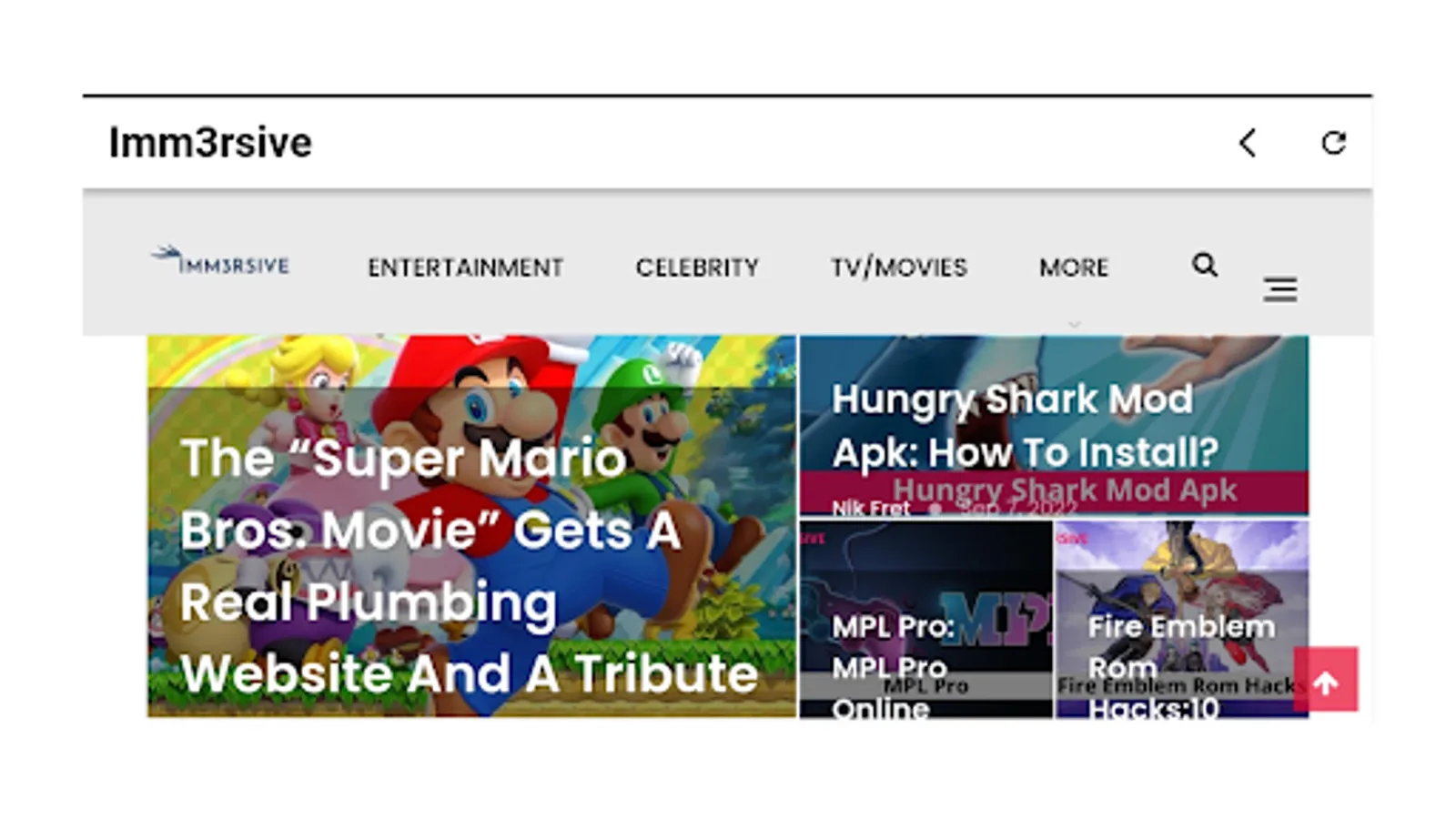Click the Imm3rsive page title text
Image resolution: width=1456 pixels, height=819 pixels.
[210, 143]
